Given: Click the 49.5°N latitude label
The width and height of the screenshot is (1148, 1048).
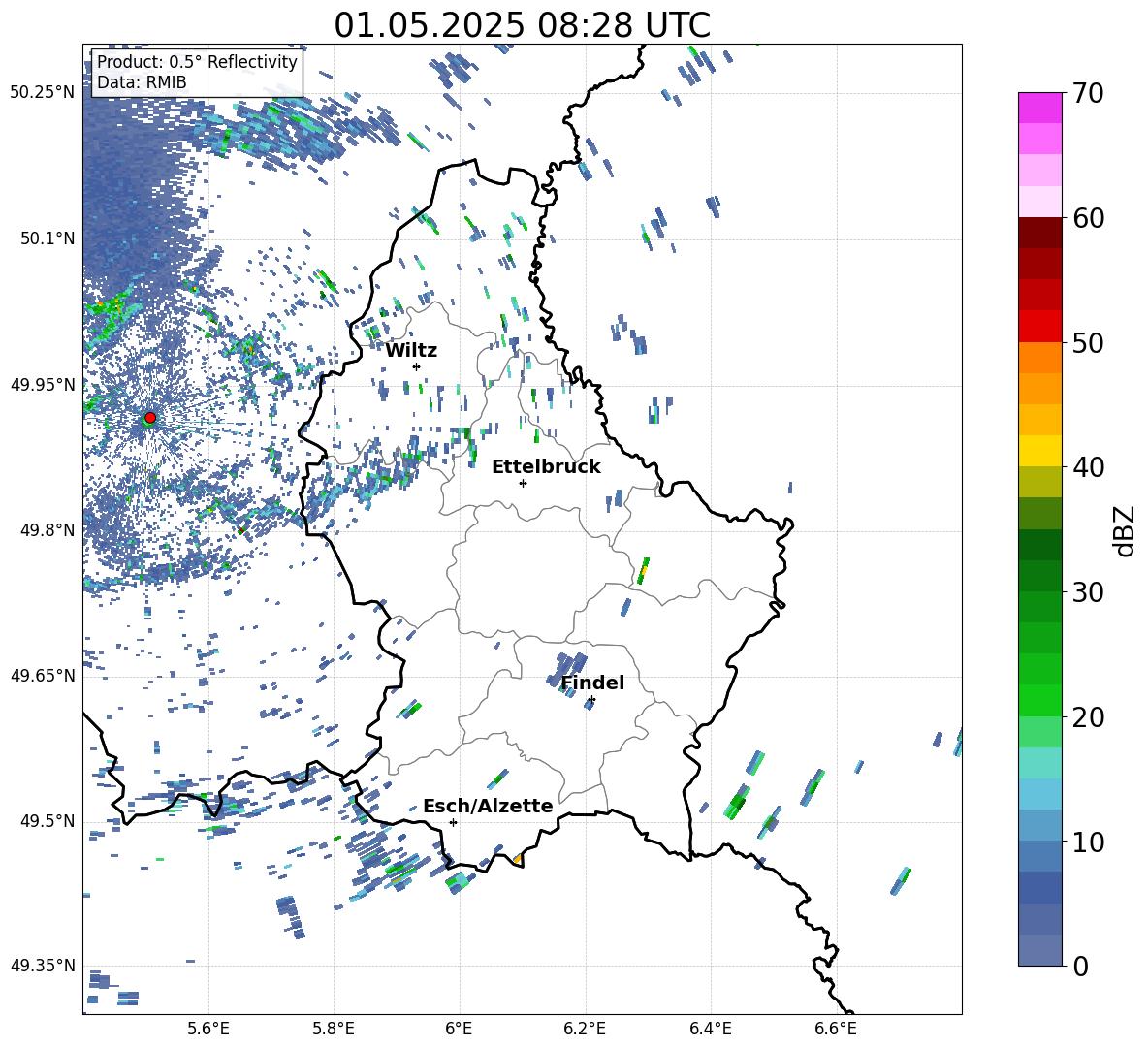Looking at the screenshot, I should [x=47, y=820].
